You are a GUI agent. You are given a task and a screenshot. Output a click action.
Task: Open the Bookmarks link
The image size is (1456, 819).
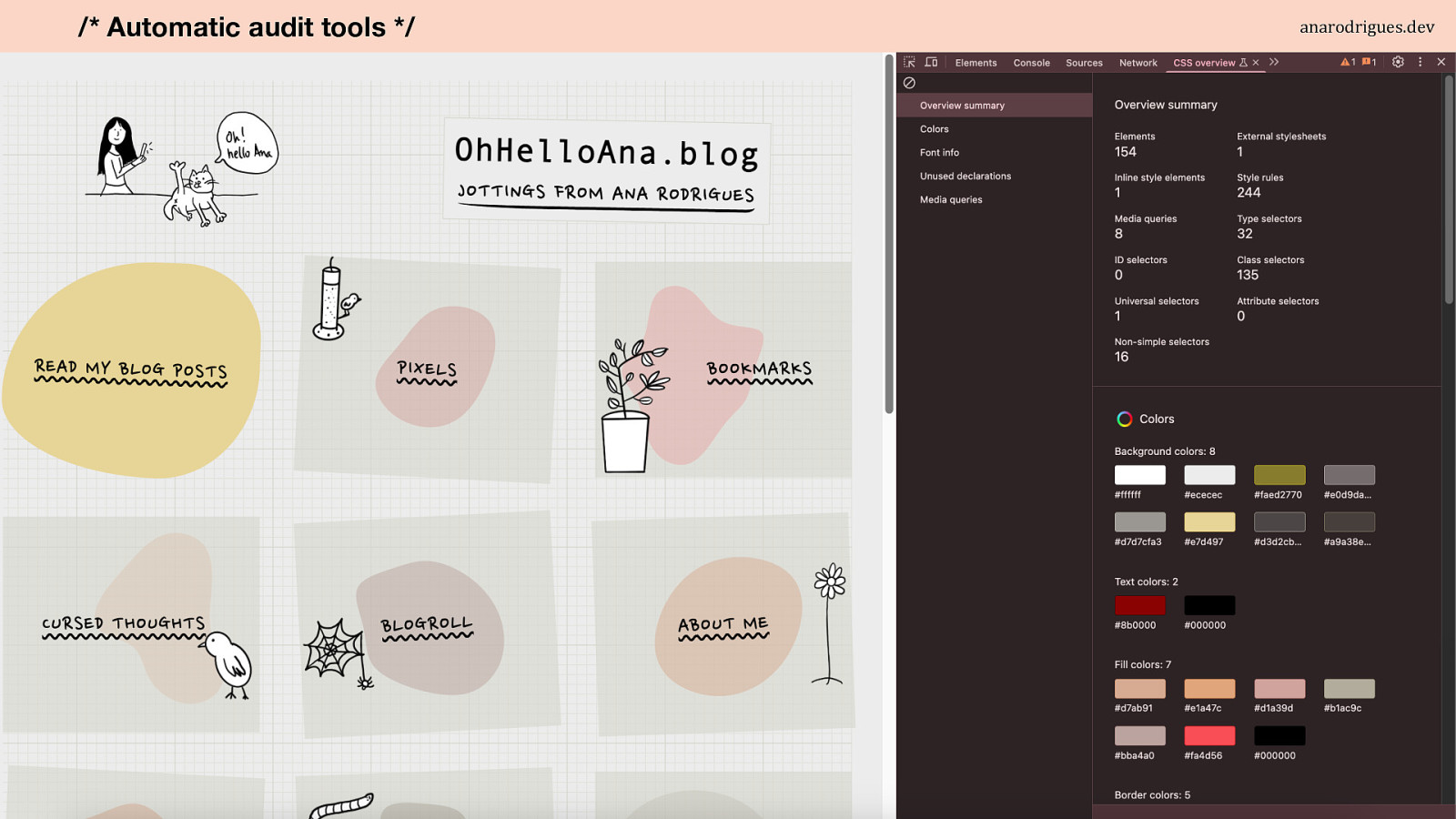(x=759, y=370)
